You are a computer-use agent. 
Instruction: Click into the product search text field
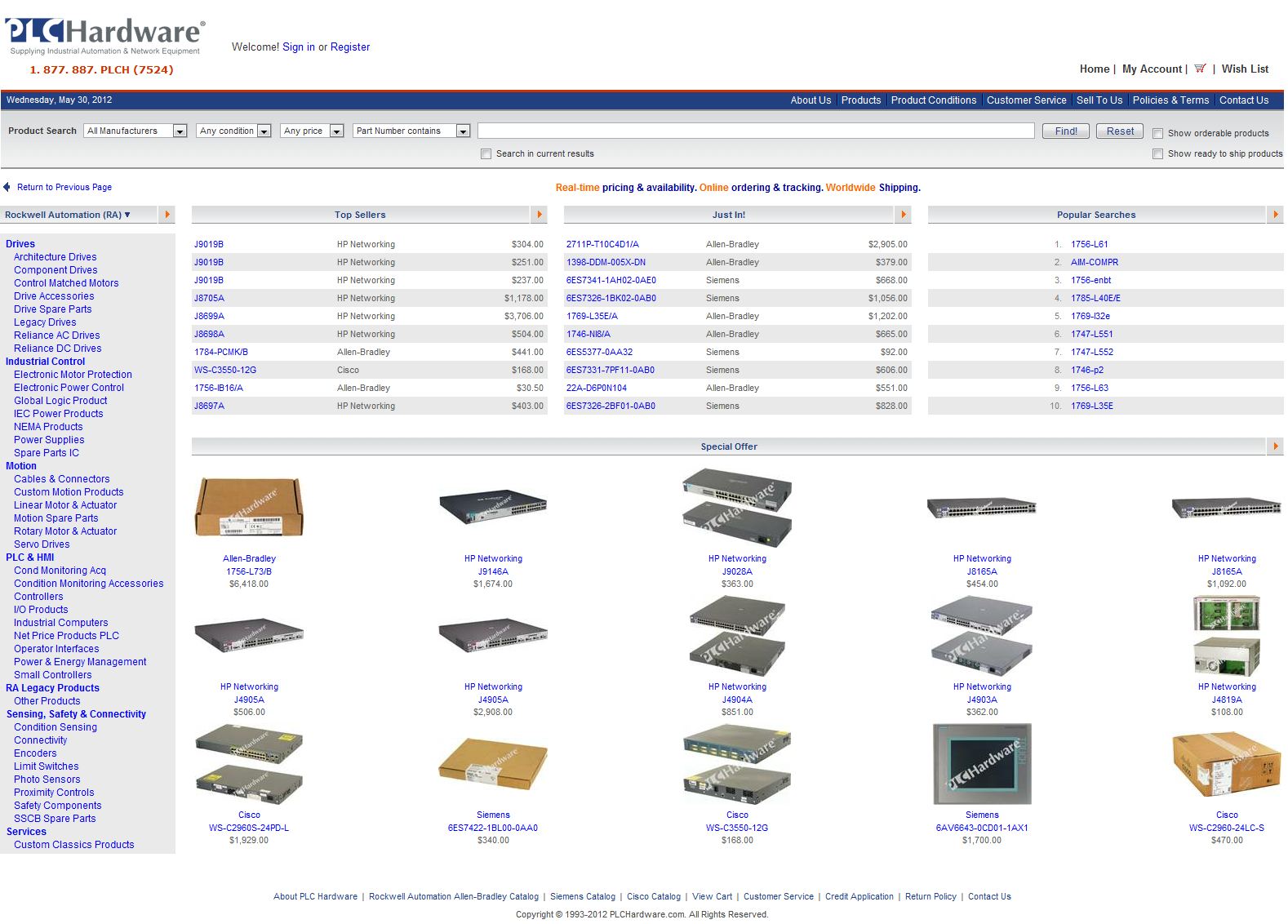[x=755, y=131]
